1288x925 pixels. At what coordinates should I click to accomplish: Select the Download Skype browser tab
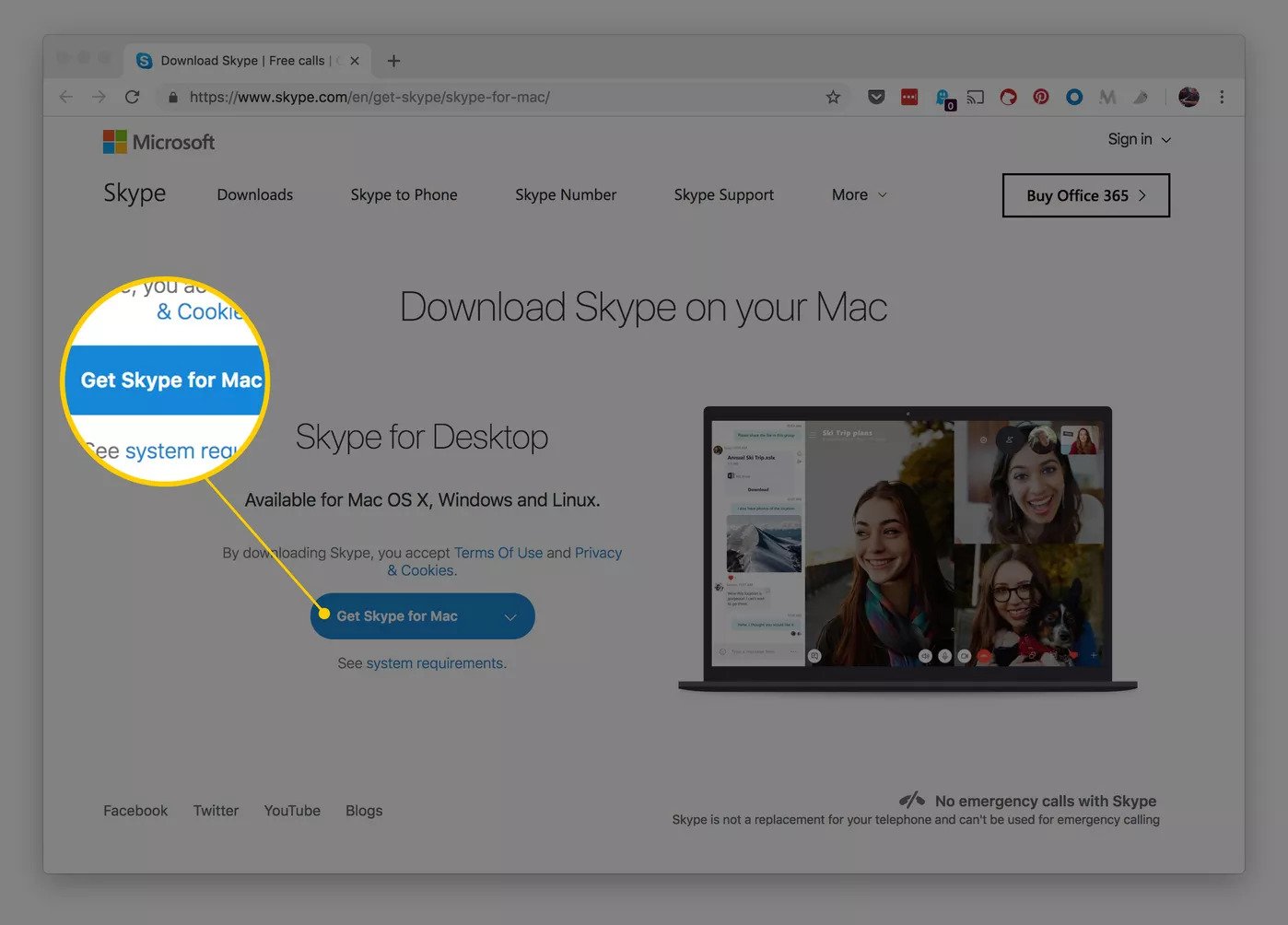[x=248, y=61]
